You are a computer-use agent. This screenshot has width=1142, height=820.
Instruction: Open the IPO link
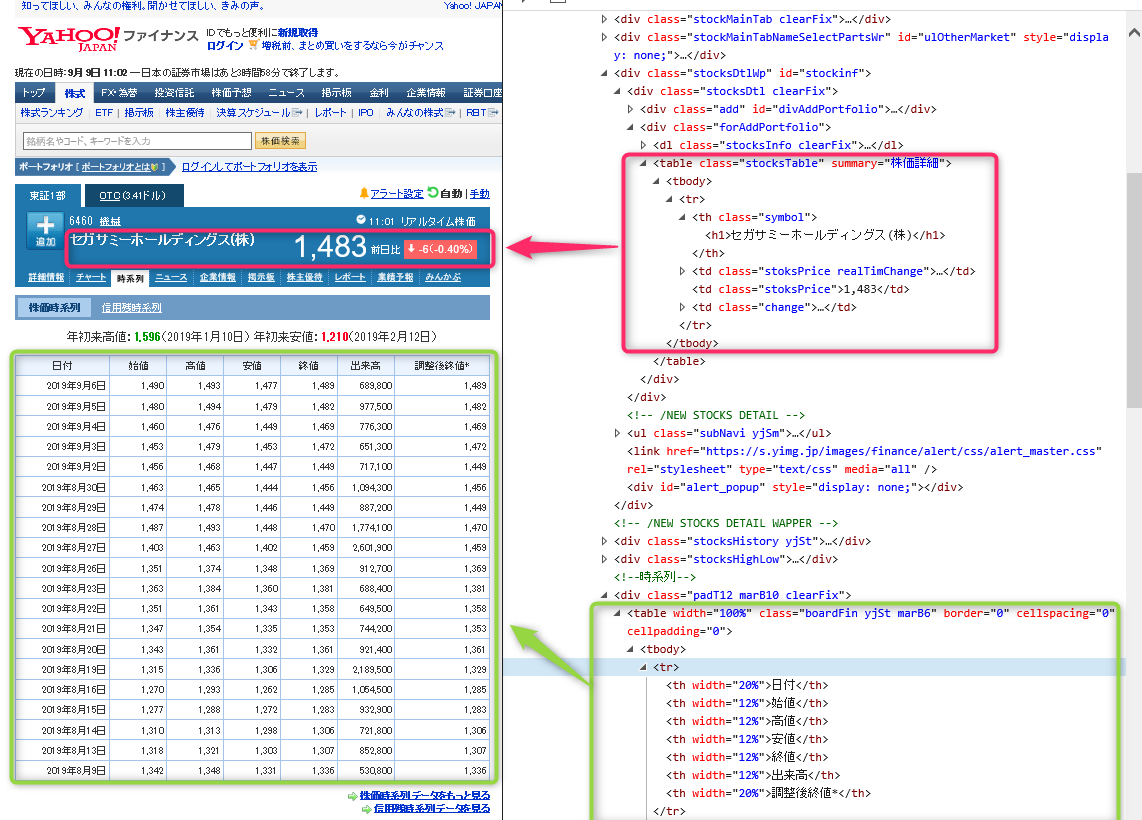(x=366, y=113)
